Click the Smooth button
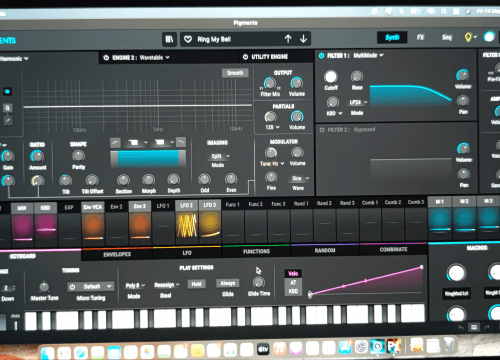 tap(235, 73)
